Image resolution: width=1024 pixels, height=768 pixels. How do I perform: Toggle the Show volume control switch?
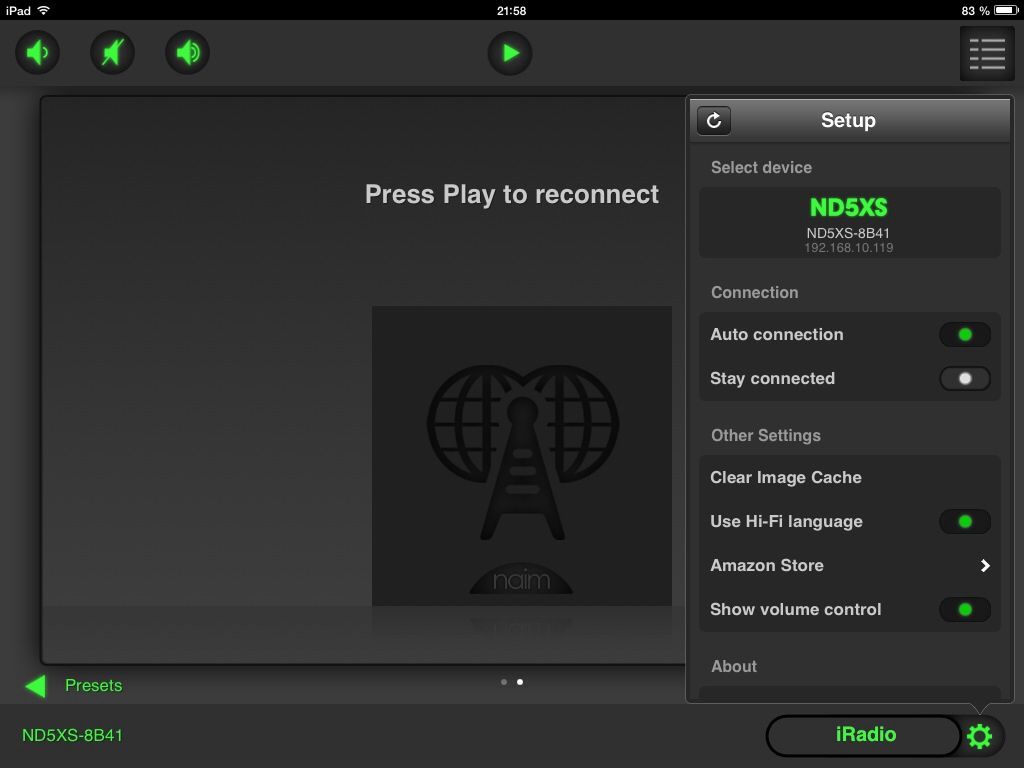point(965,609)
